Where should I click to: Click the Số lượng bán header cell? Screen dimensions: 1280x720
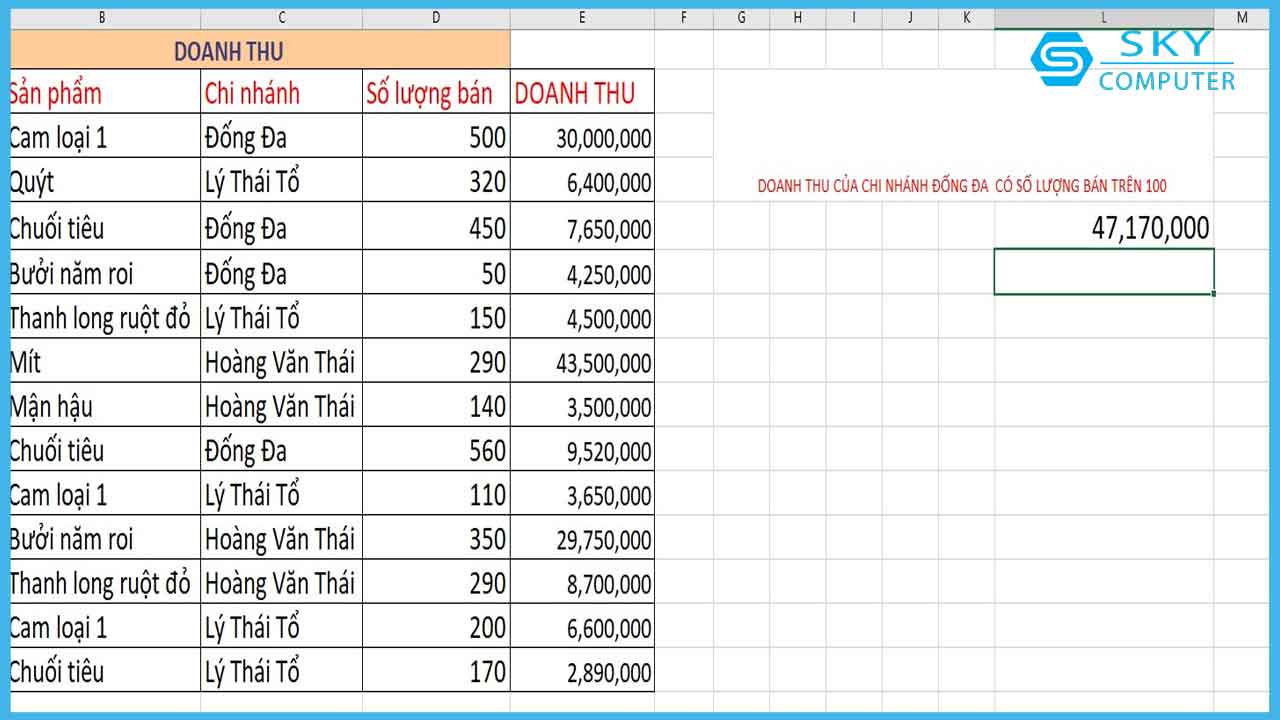tap(436, 92)
